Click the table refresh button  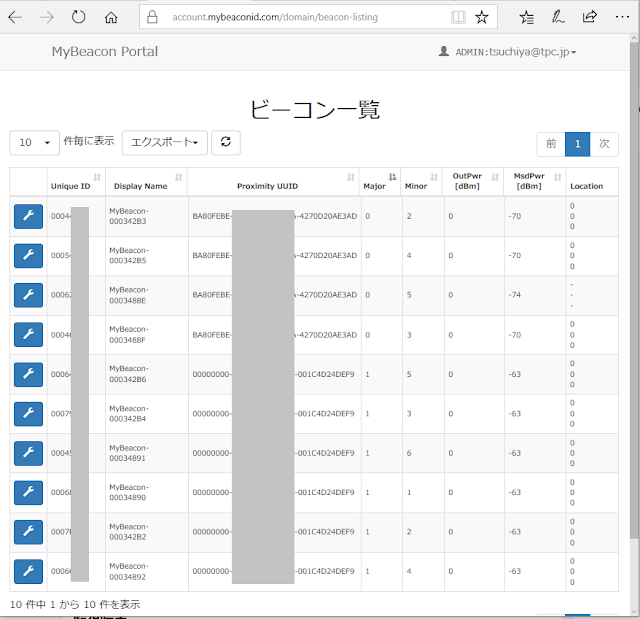pos(226,142)
